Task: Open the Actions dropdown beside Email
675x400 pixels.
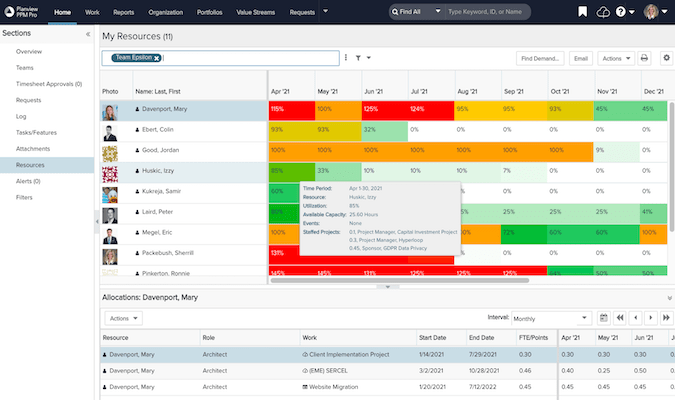Action: [x=614, y=59]
